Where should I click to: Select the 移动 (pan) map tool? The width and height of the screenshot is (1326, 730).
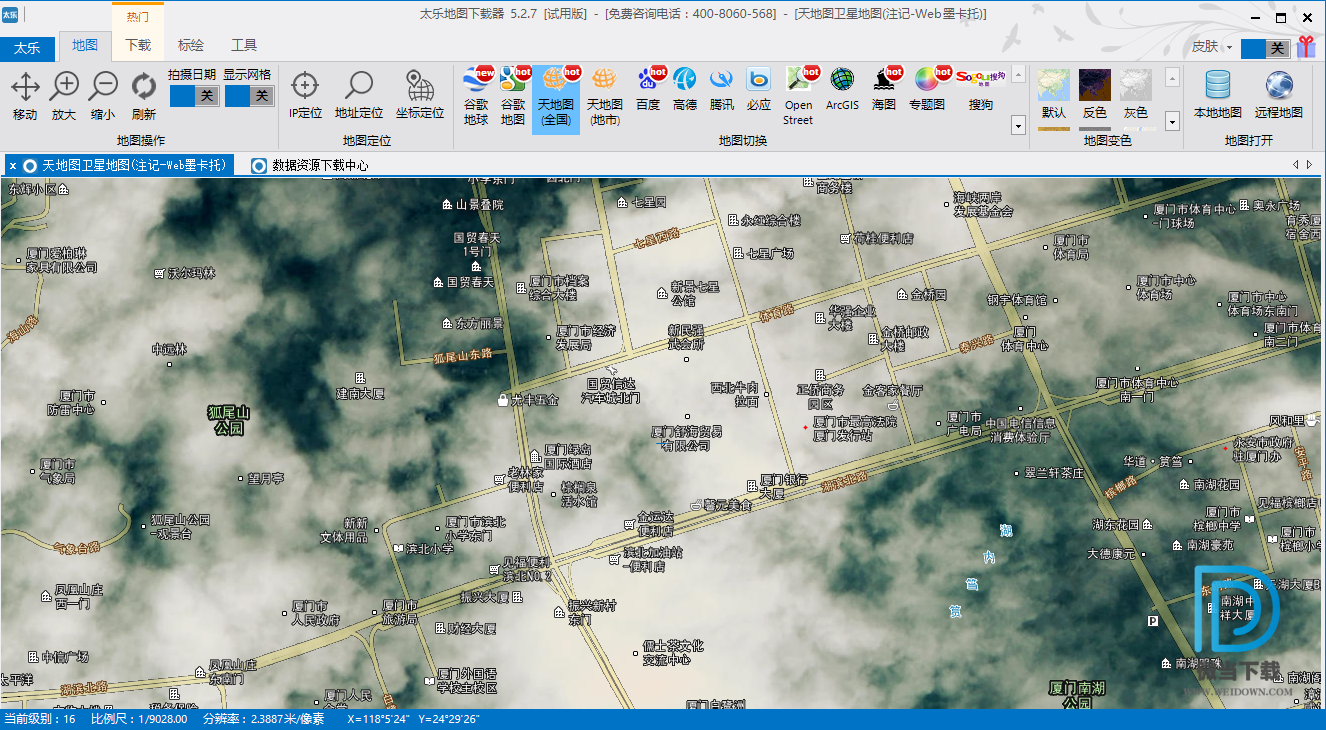[x=25, y=96]
